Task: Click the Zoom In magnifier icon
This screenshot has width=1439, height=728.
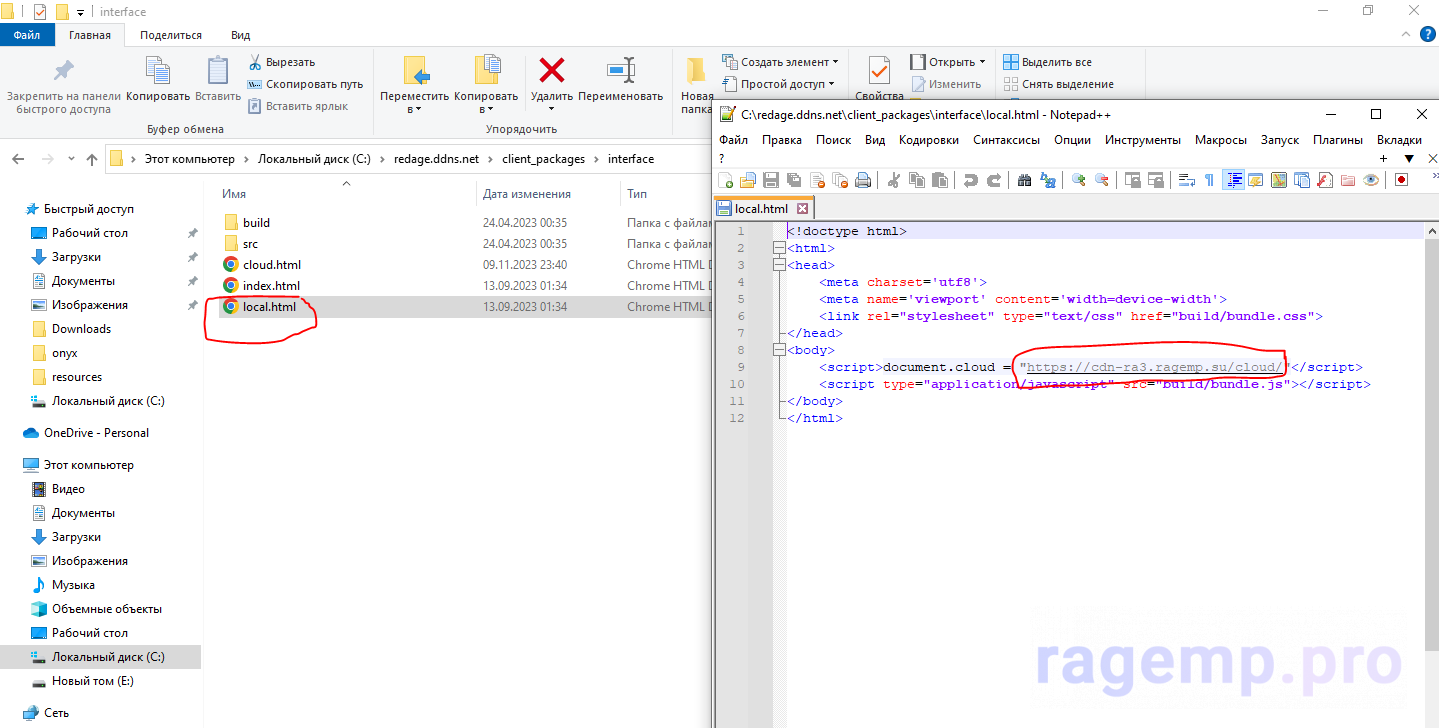Action: tap(1079, 180)
